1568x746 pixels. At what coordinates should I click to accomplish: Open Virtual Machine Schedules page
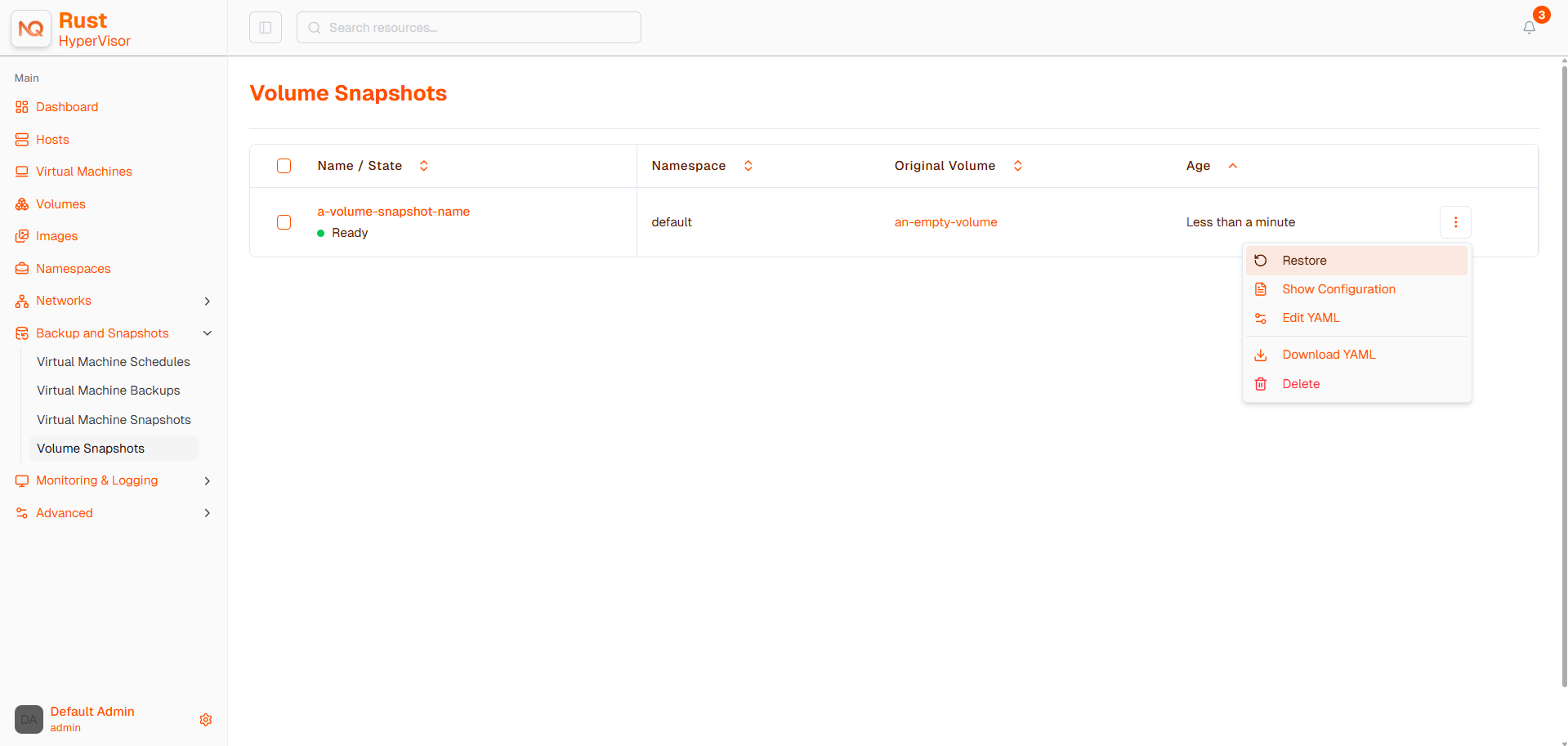(x=114, y=362)
